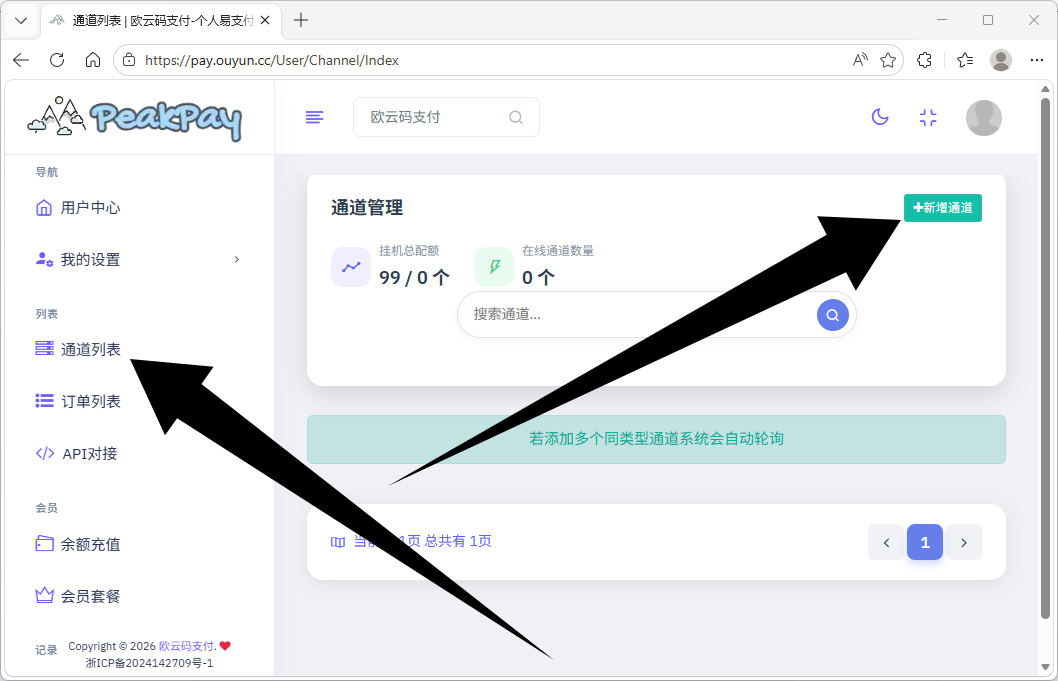Open 用户中心 in the sidebar
This screenshot has width=1058, height=681.
(x=90, y=208)
